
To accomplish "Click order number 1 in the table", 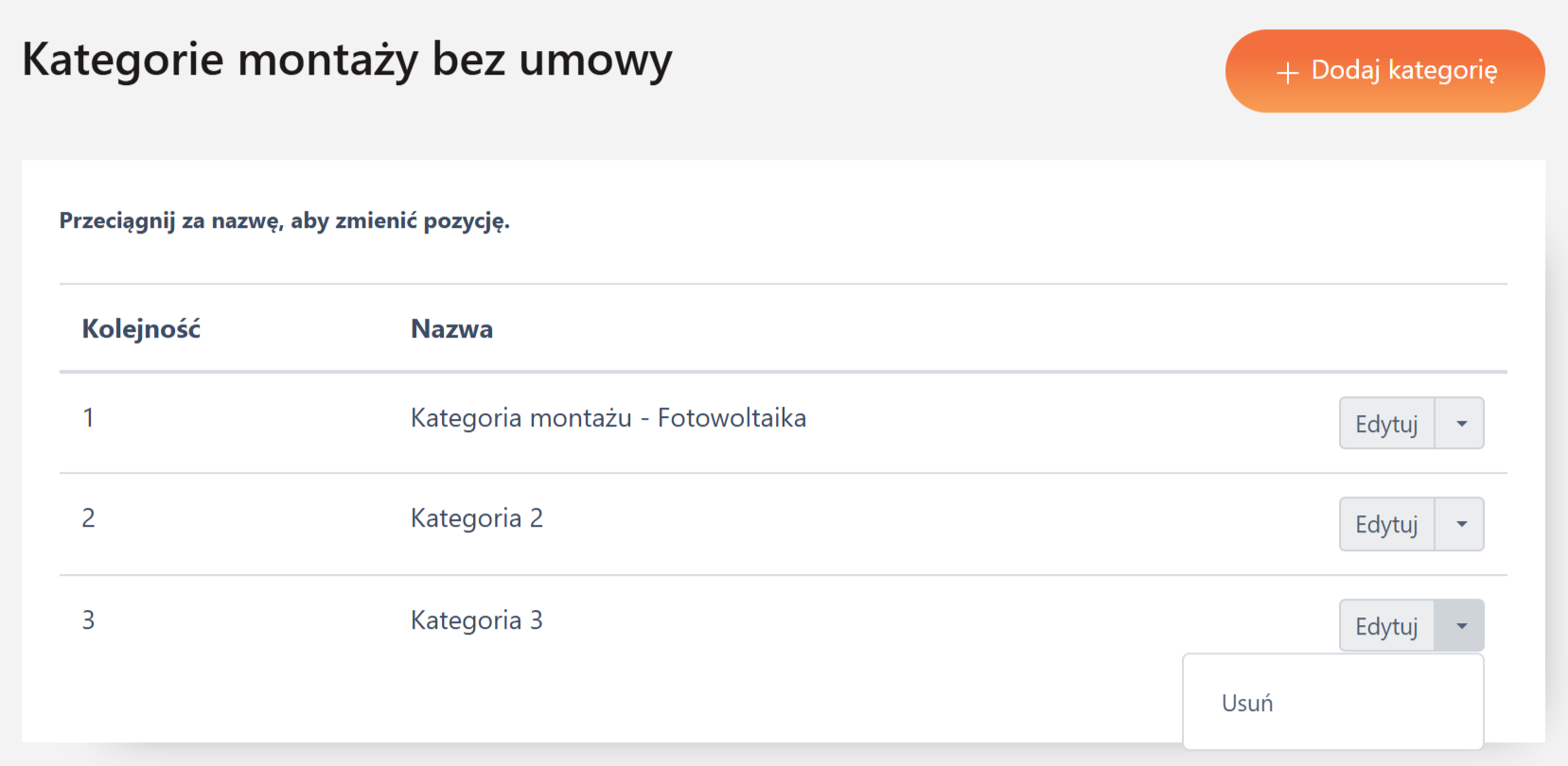I will point(88,418).
